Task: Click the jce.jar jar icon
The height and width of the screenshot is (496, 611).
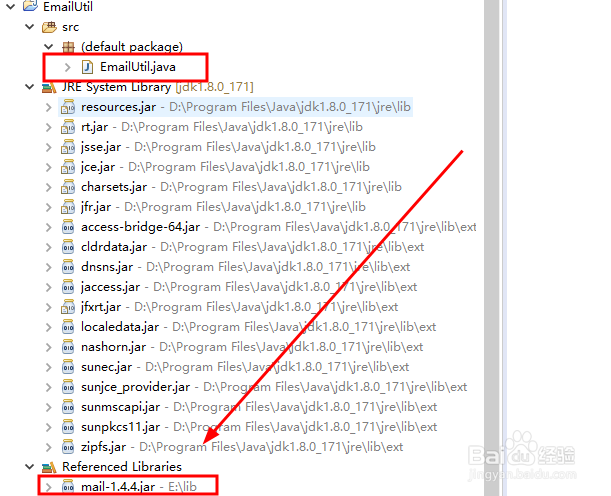Action: click(x=68, y=167)
